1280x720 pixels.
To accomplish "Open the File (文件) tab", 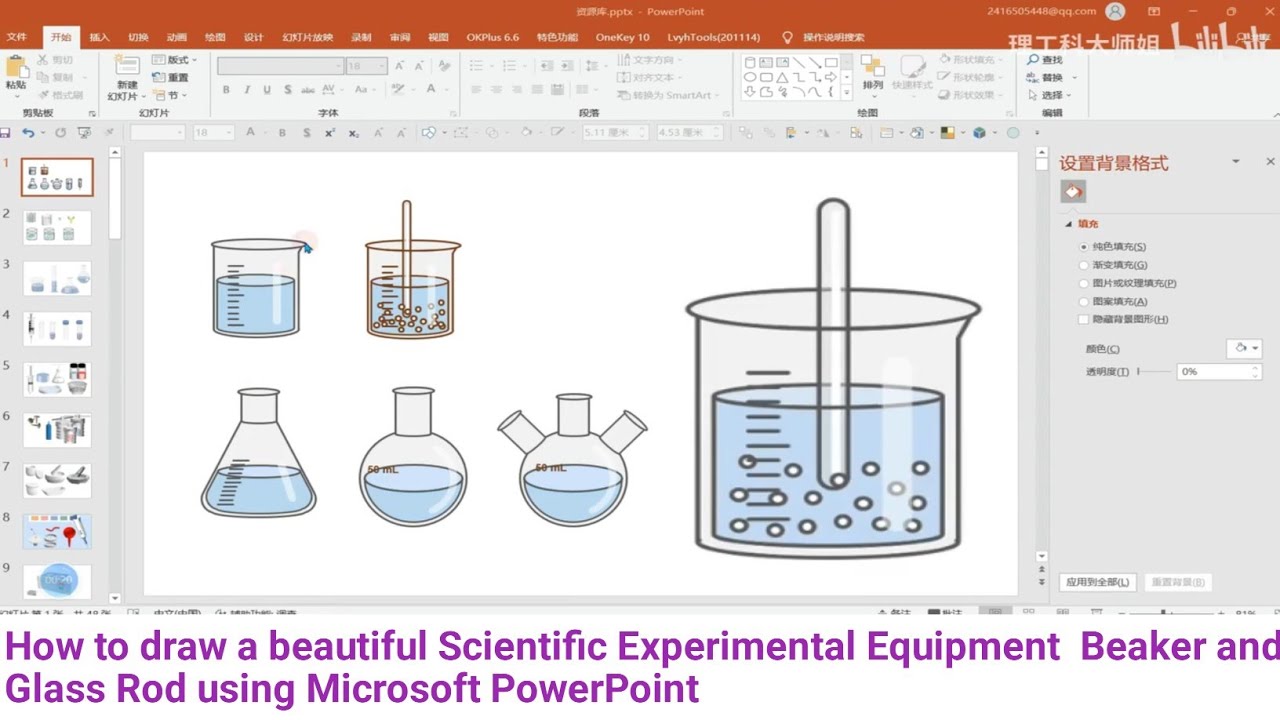I will 16,37.
